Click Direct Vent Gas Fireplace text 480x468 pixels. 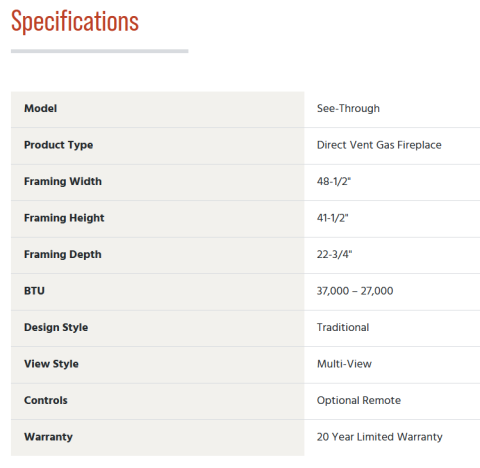379,145
